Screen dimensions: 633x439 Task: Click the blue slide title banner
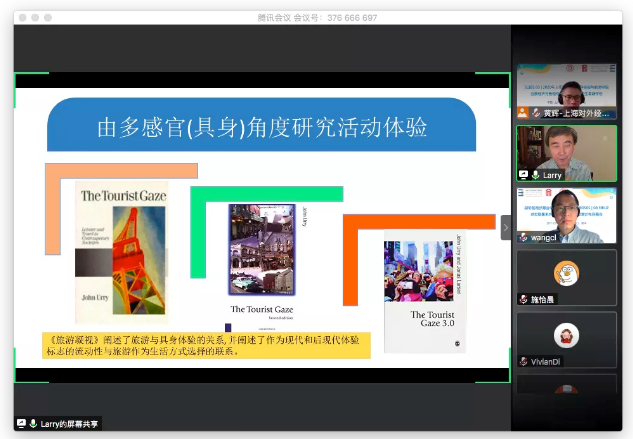(262, 128)
